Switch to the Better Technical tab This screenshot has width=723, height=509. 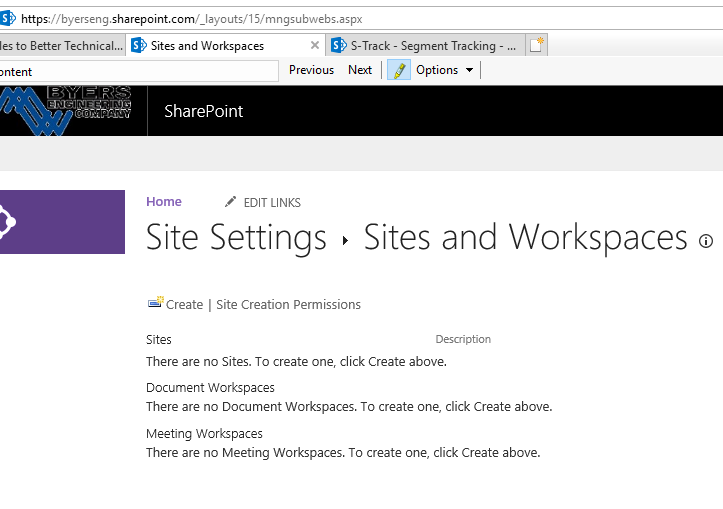60,46
